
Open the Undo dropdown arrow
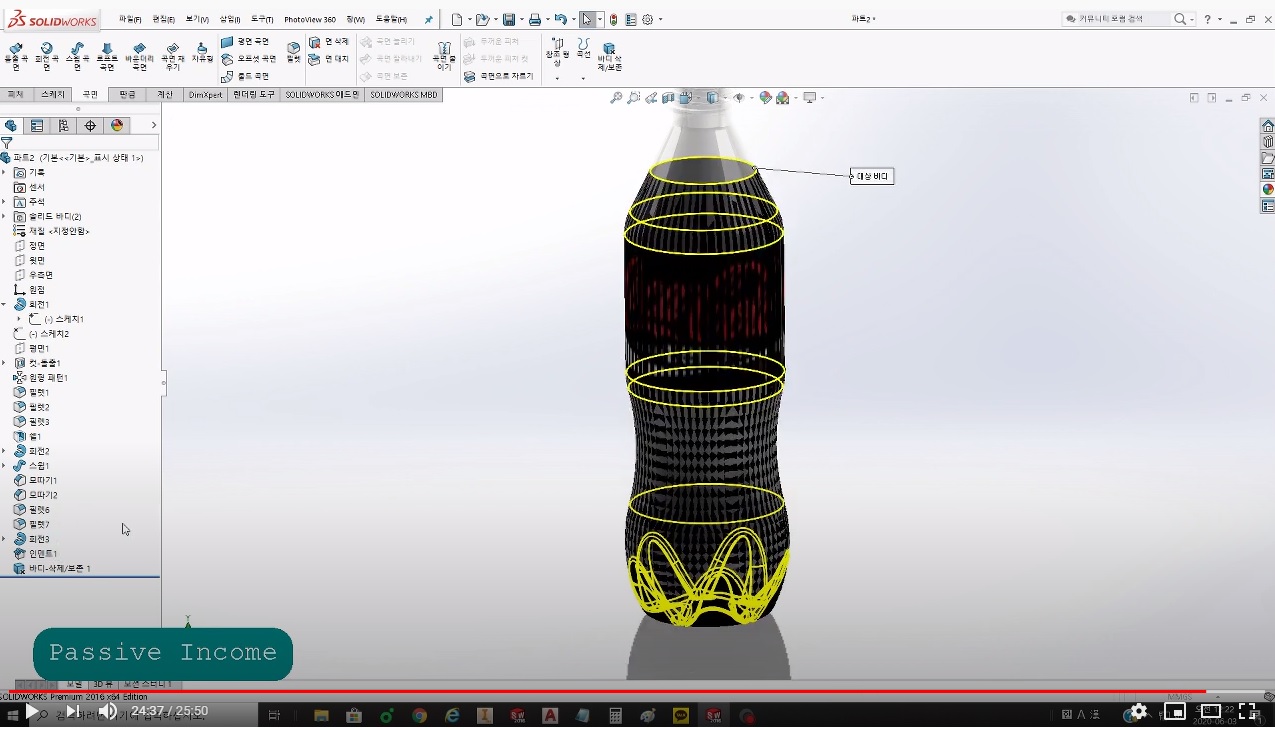coord(573,19)
